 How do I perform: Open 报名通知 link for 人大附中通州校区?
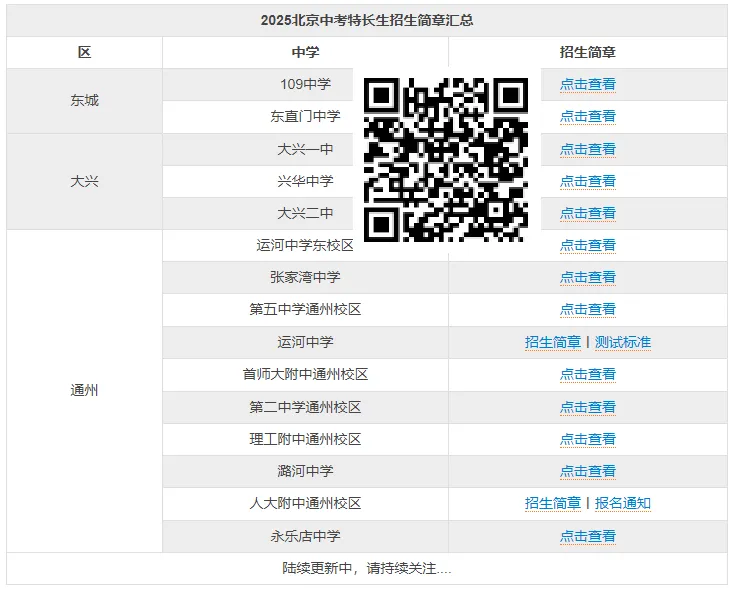(623, 503)
